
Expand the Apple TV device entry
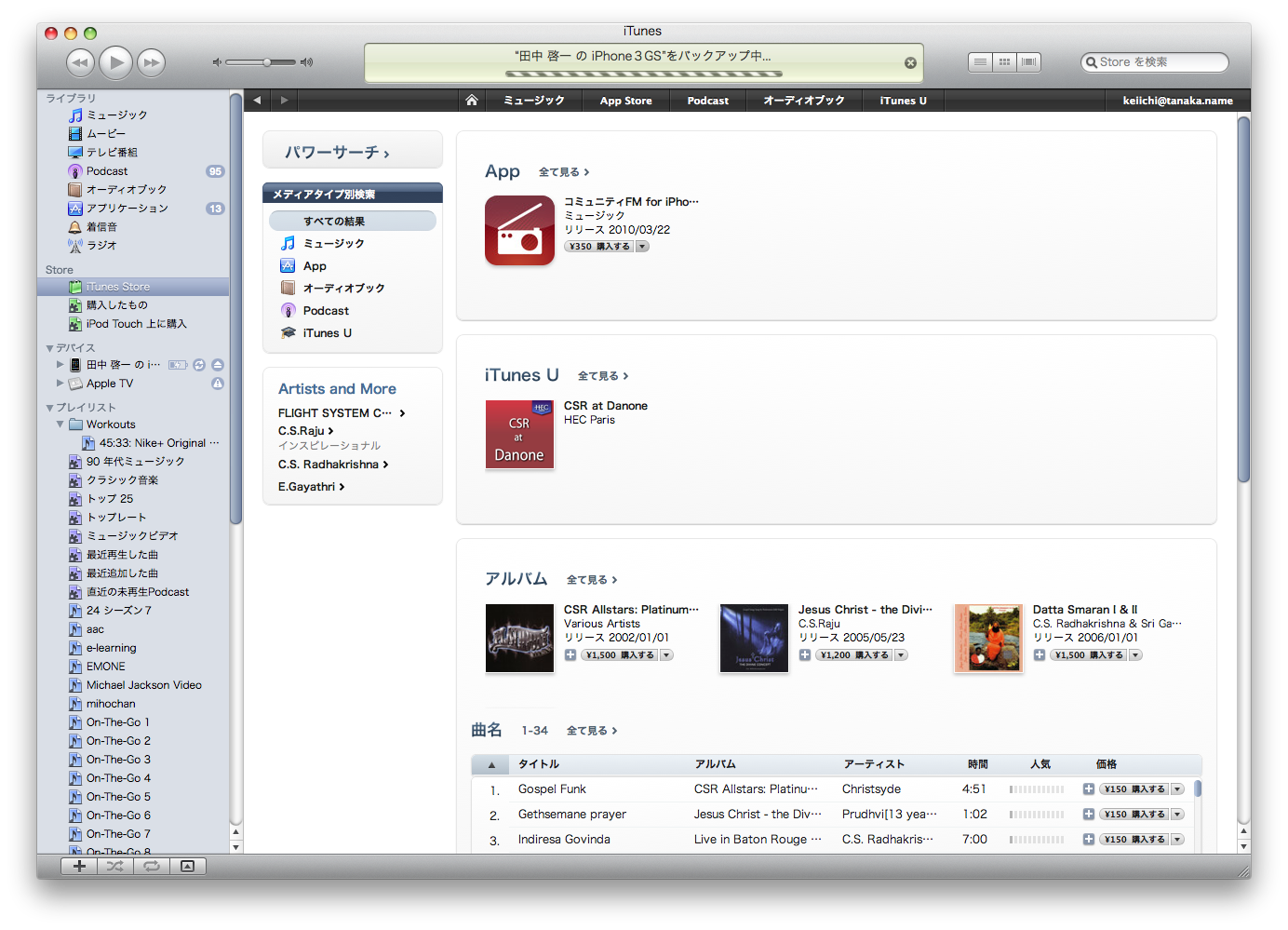point(60,384)
